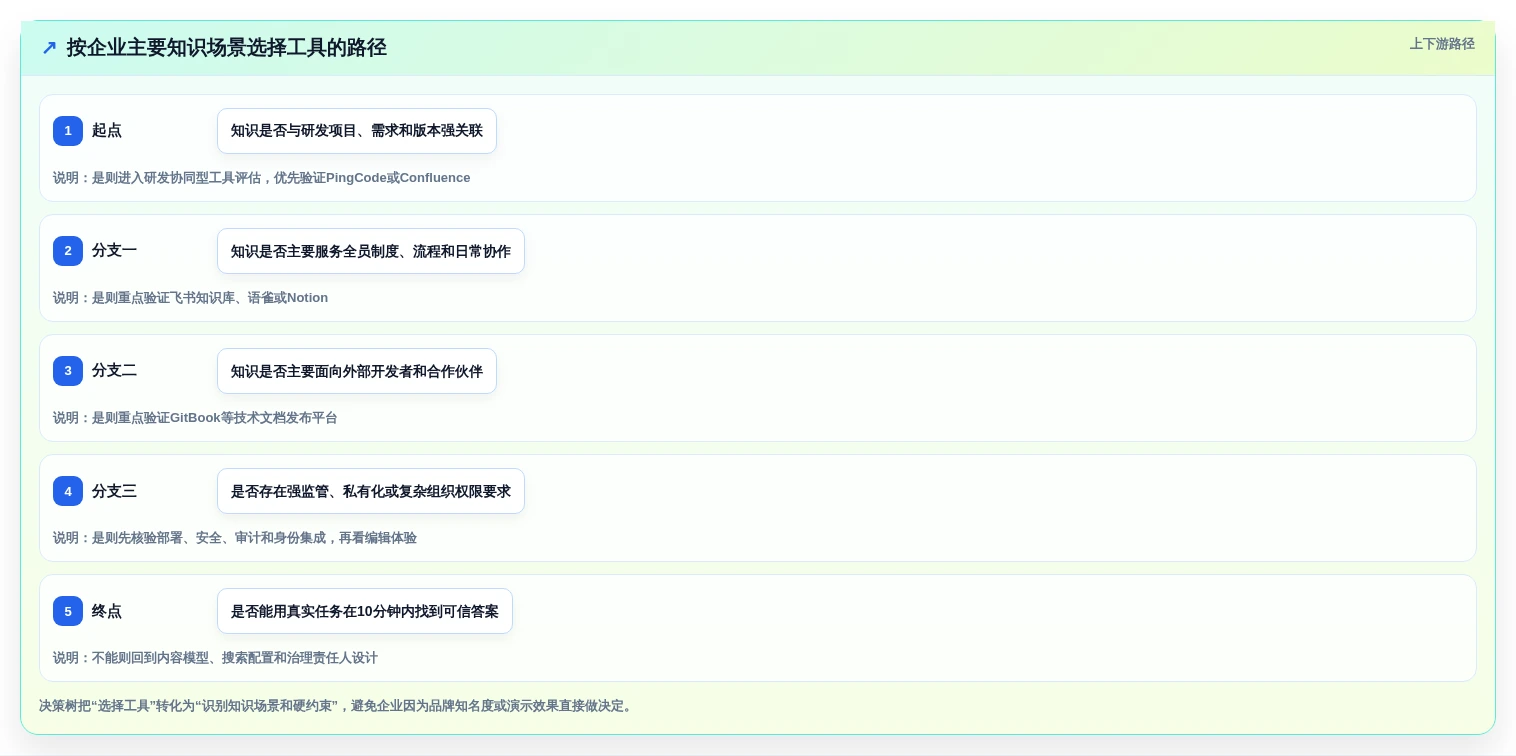Screen dimensions: 1516x756
Task: Click the heading 按企业主要知识场景选择工具的路径
Action: pyautogui.click(x=226, y=48)
